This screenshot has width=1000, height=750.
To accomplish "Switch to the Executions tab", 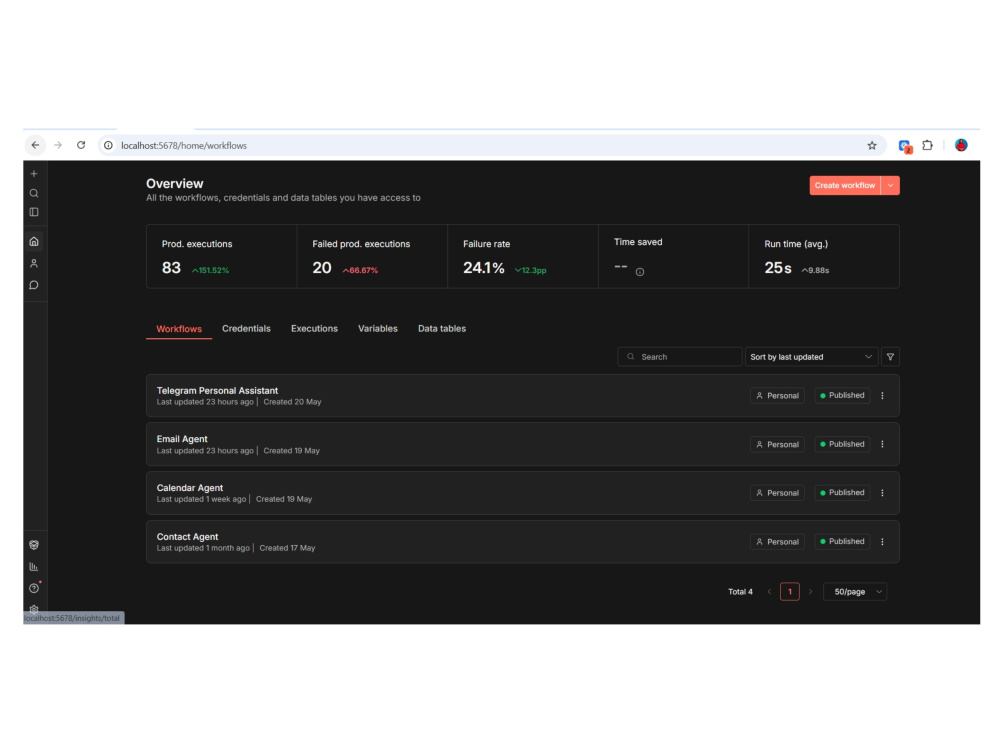I will pos(314,328).
